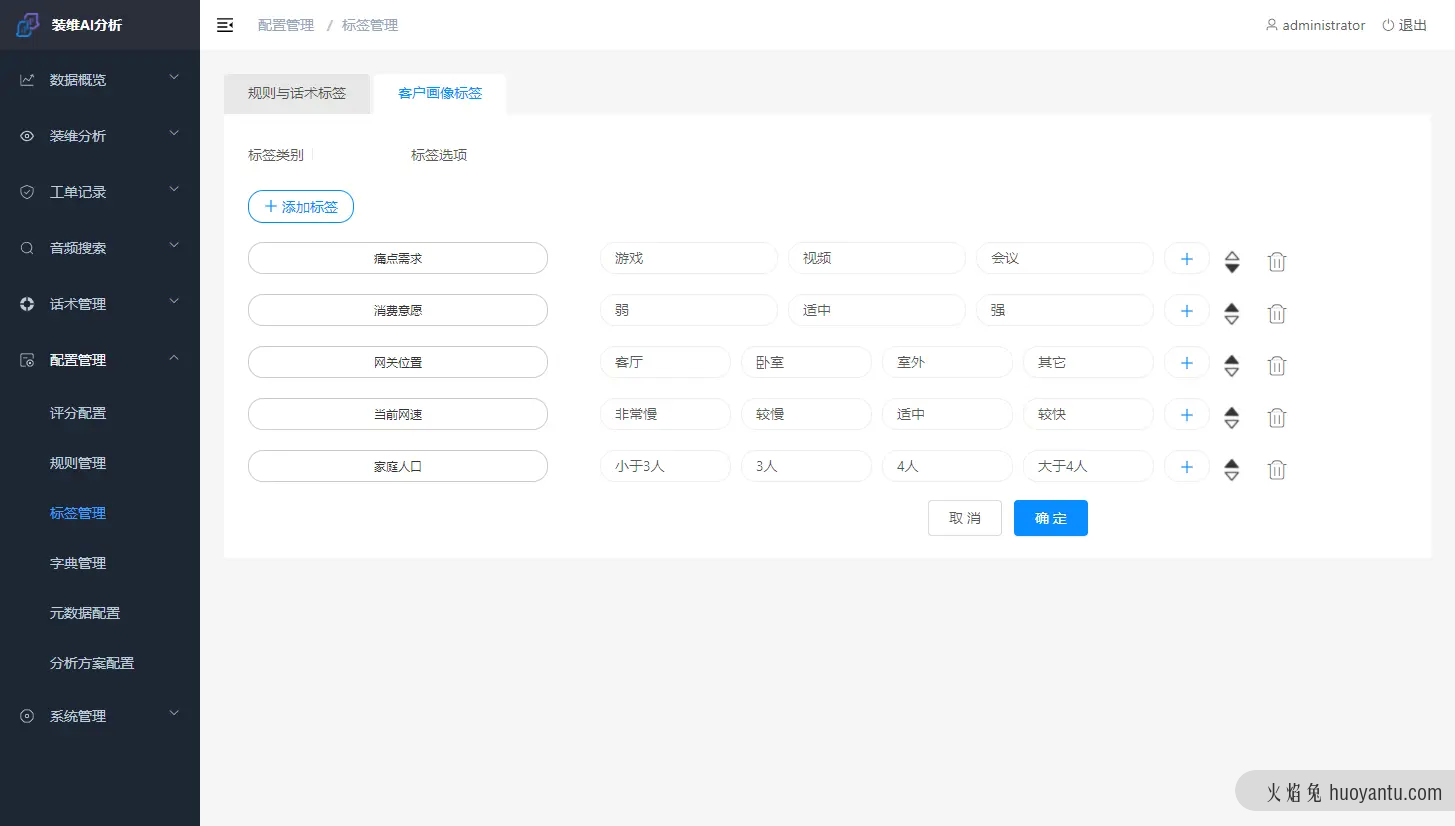Add an option to 当前网速 row
This screenshot has width=1455, height=826.
tap(1187, 414)
